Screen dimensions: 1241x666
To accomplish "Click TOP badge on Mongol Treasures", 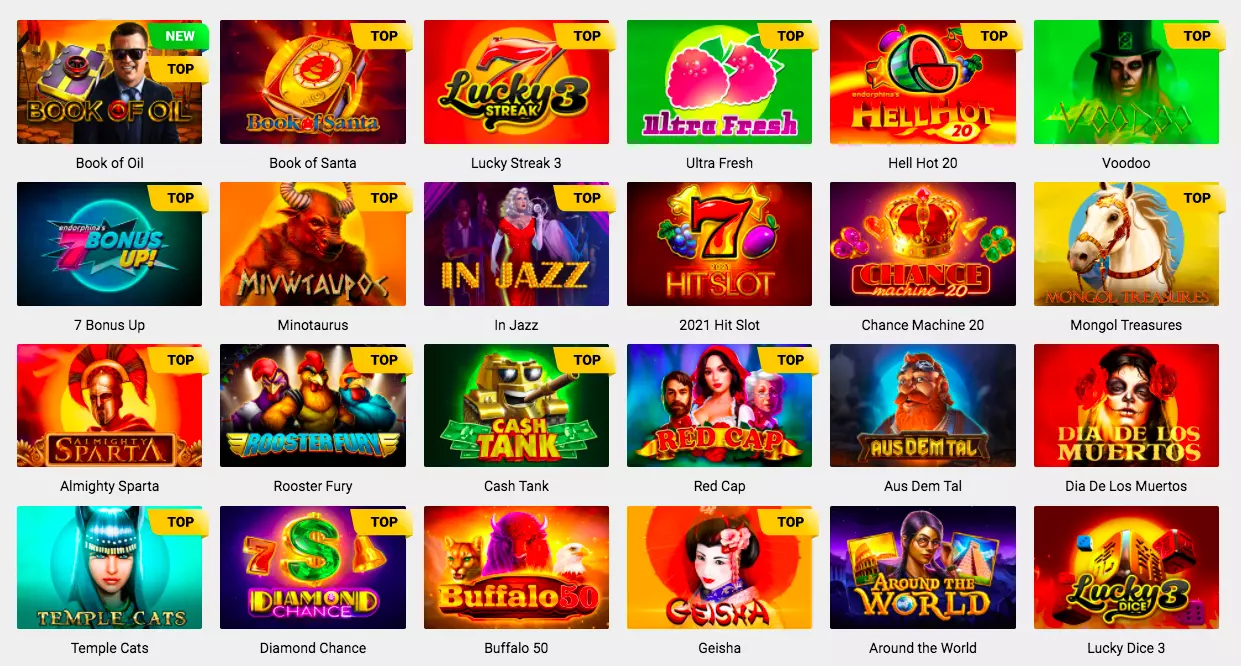I will click(1196, 198).
